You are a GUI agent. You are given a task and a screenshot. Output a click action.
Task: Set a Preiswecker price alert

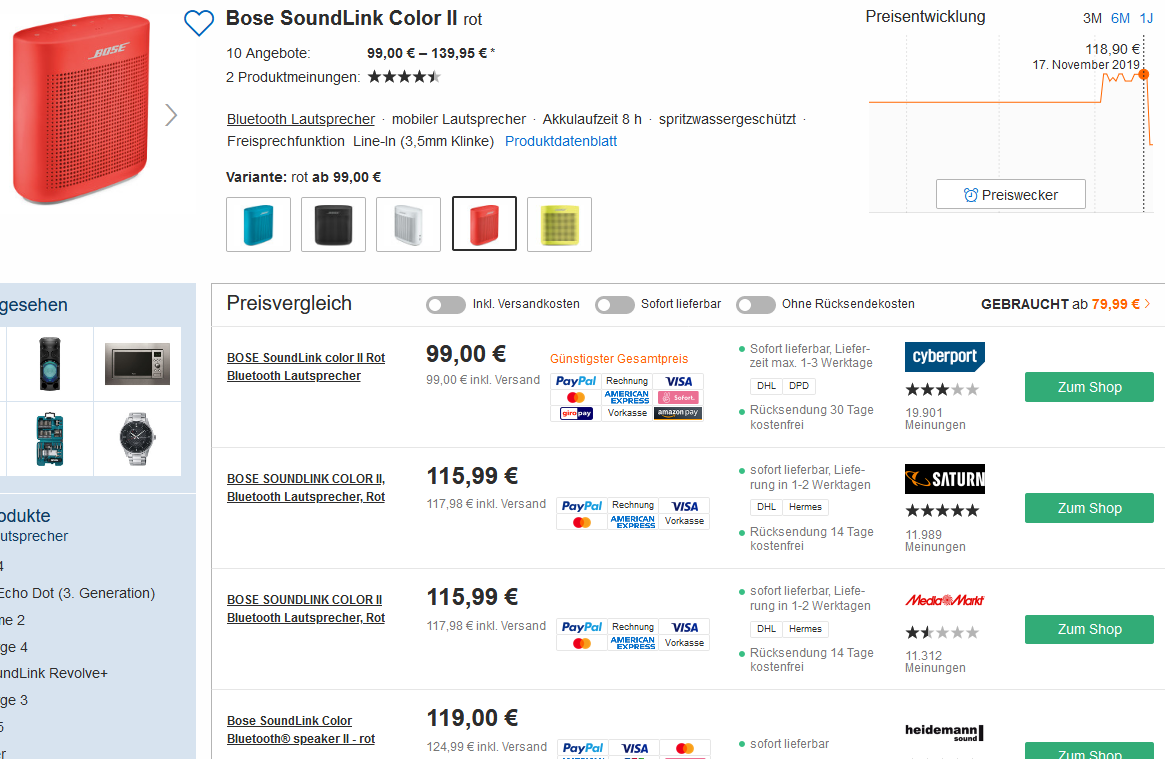click(1010, 195)
